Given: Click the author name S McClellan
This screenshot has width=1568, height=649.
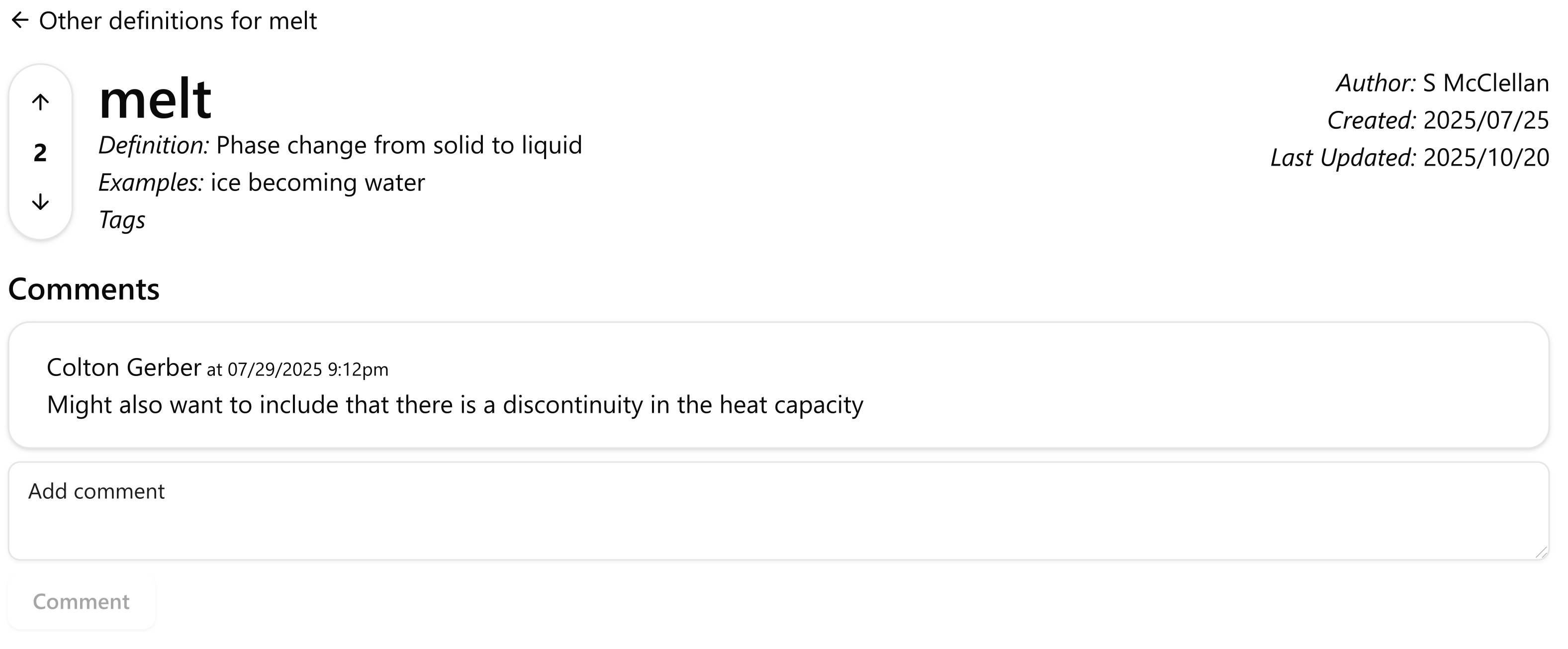Looking at the screenshot, I should pyautogui.click(x=1485, y=84).
